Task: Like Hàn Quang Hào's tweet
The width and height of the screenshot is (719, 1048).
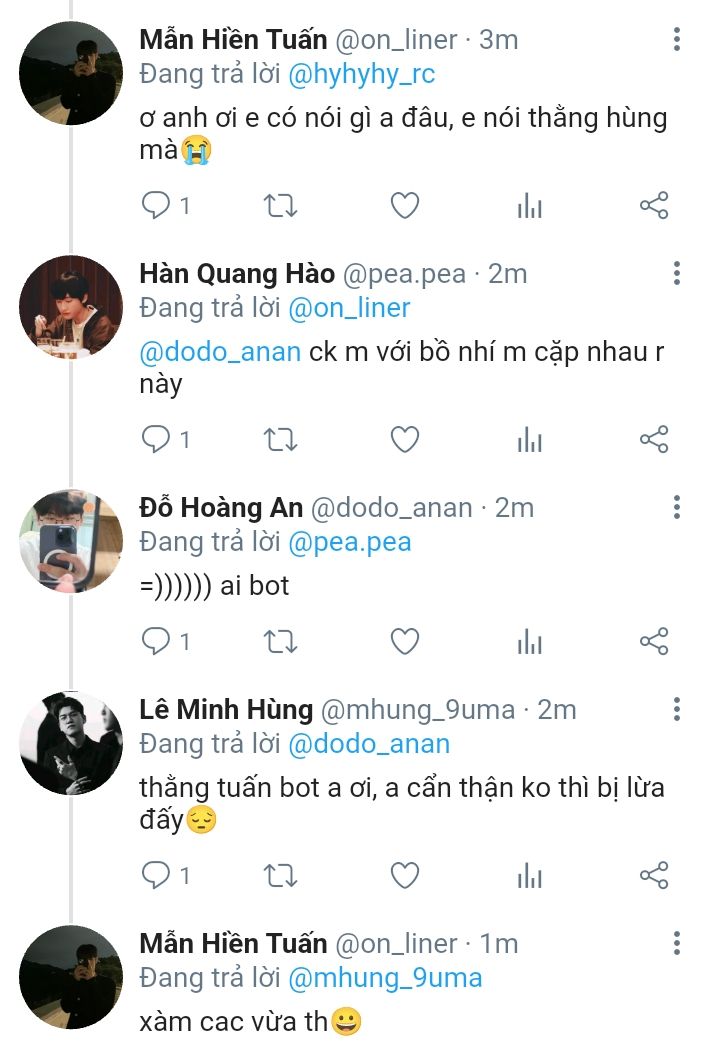Action: (404, 439)
